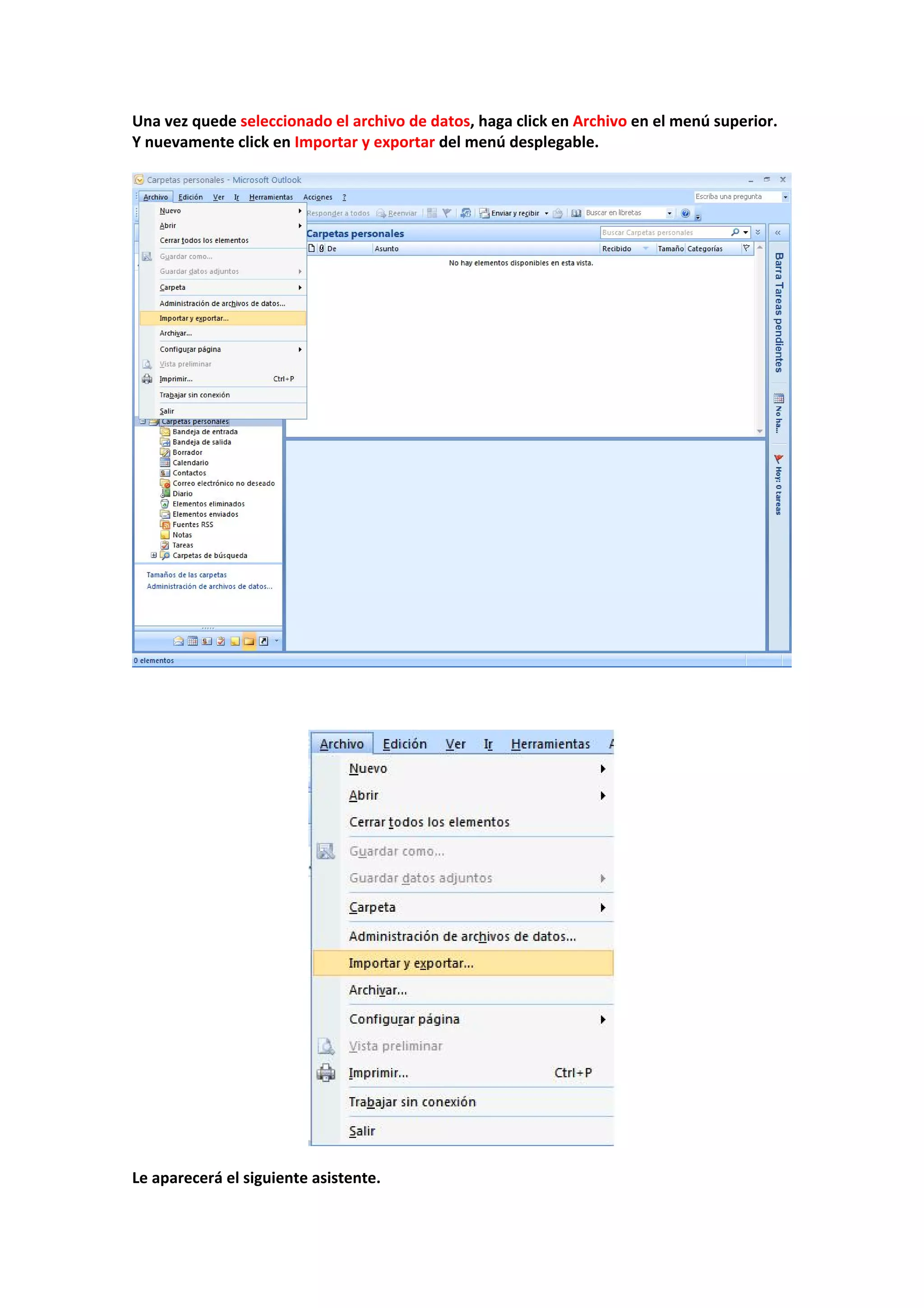Image resolution: width=924 pixels, height=1308 pixels.
Task: Click Notes icon in bottom navigation bar
Action: (235, 641)
